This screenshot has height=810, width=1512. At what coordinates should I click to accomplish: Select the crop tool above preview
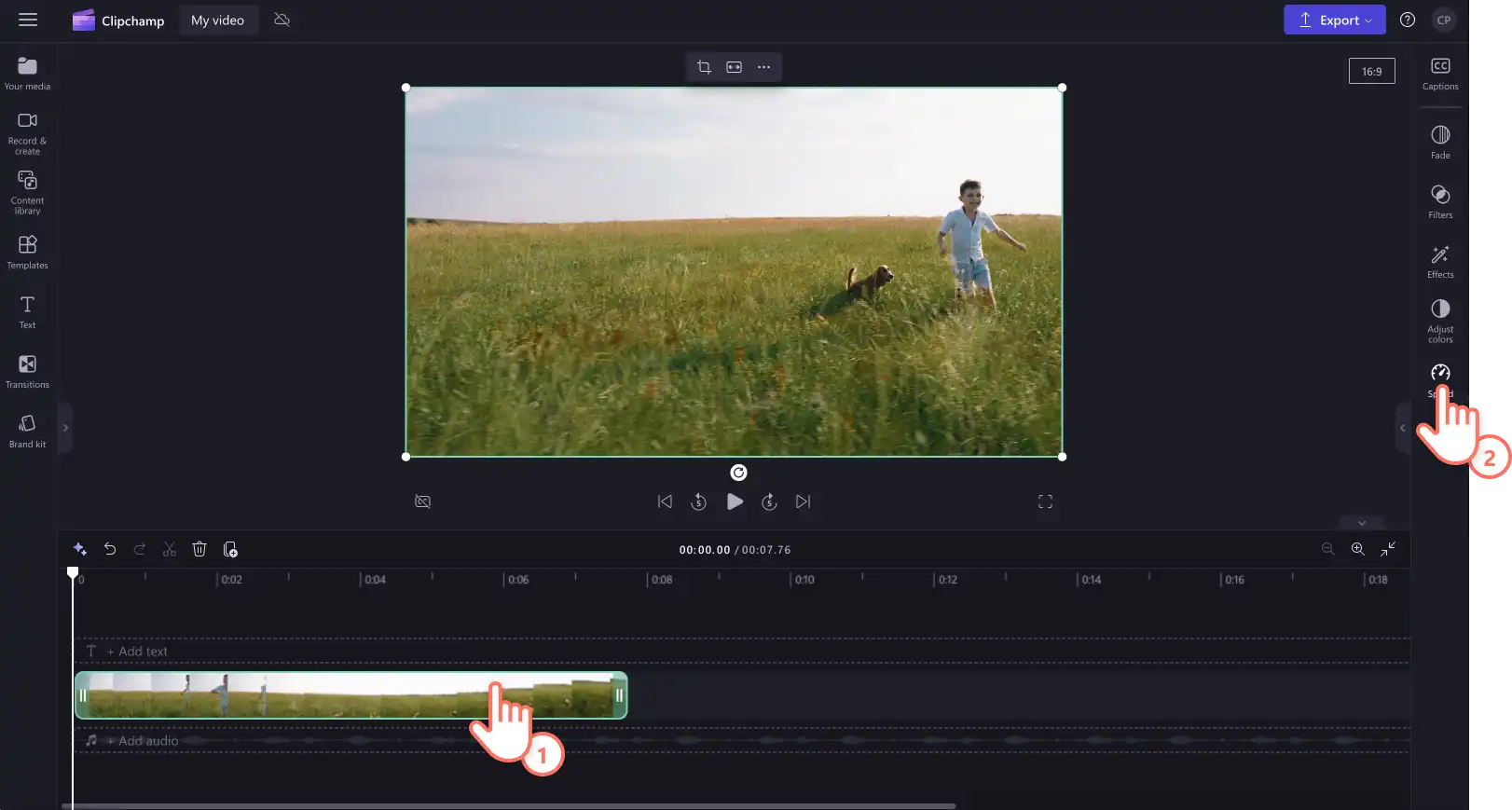click(704, 67)
